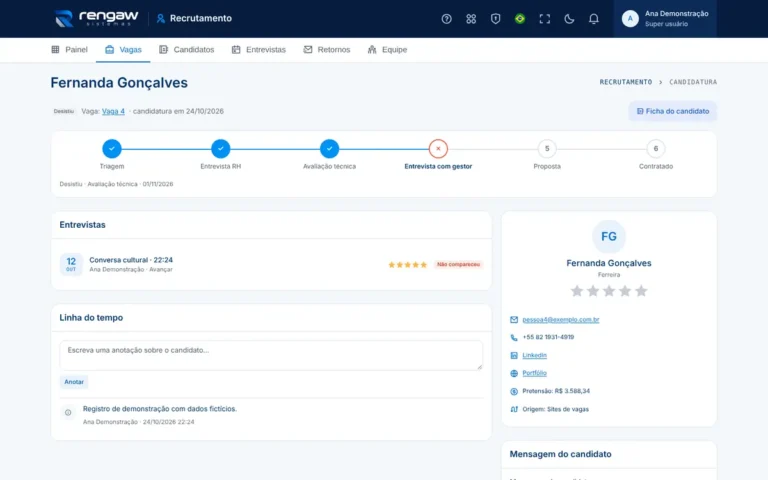Viewport: 768px width, 480px height.
Task: Click the Candidatos list icon
Action: coord(163,49)
